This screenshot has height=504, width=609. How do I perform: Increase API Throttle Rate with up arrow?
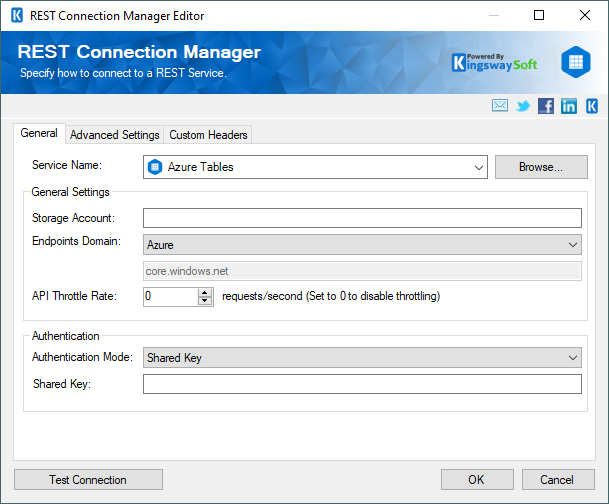(205, 293)
